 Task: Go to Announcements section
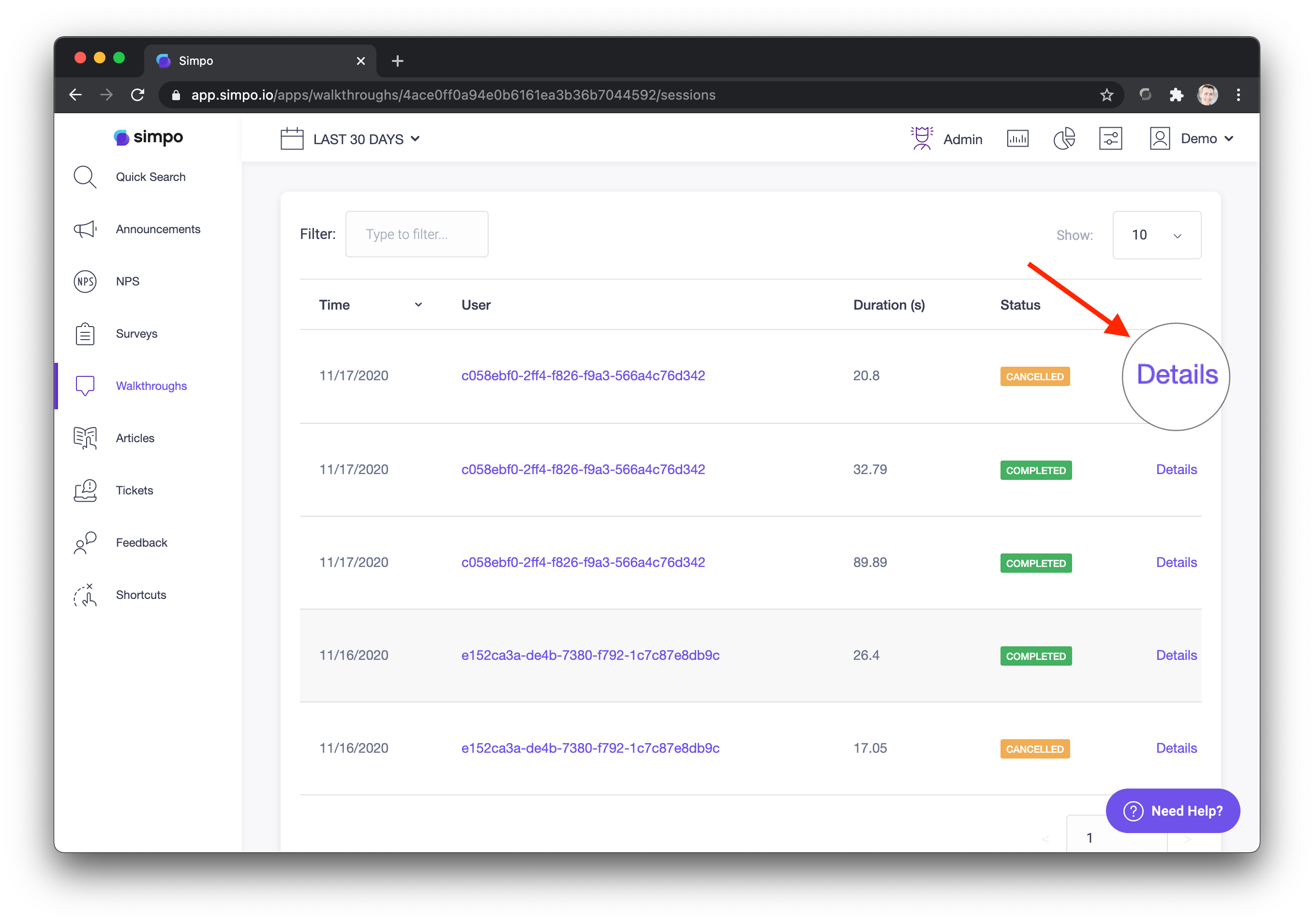[x=158, y=229]
